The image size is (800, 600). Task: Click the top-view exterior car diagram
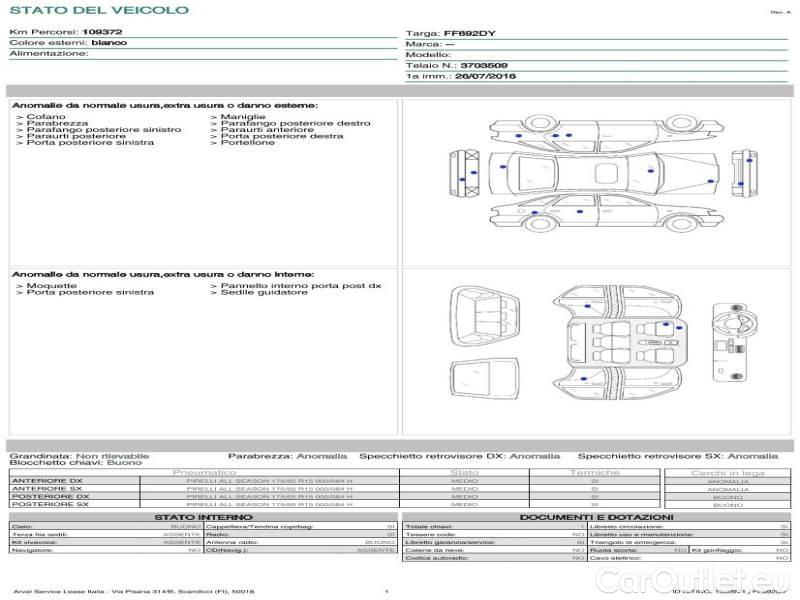coord(603,172)
